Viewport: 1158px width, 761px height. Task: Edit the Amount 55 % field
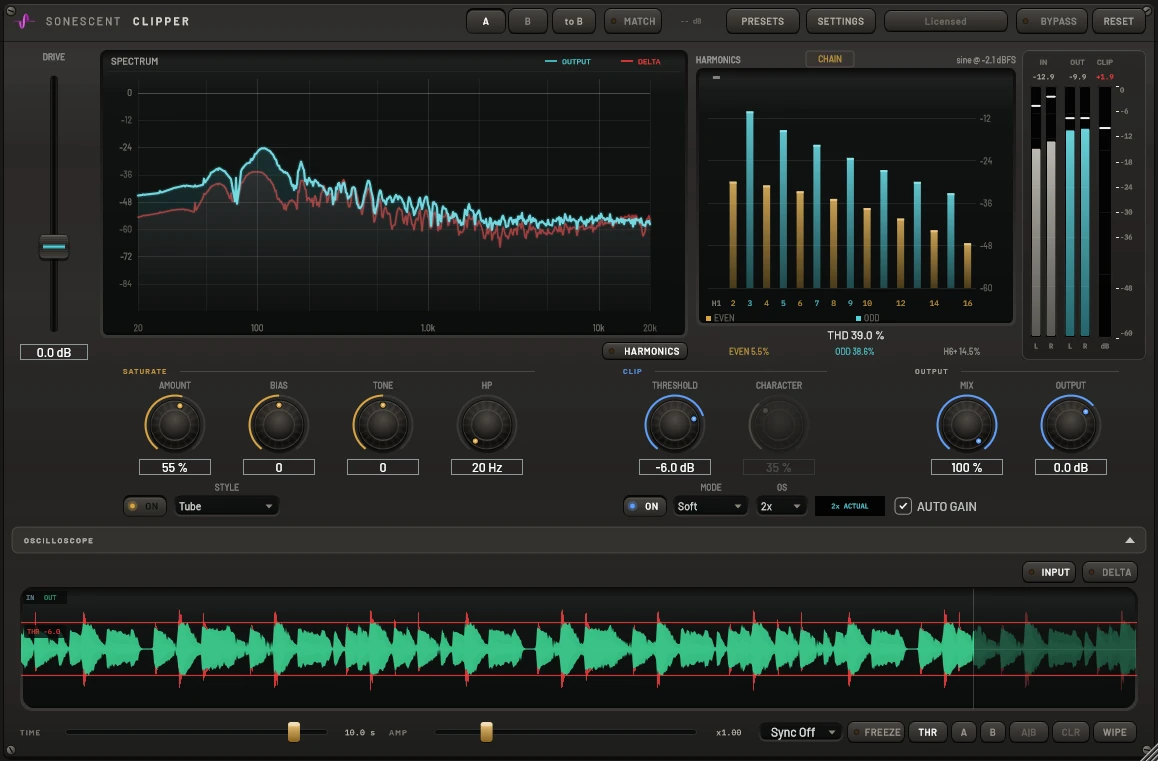(174, 467)
